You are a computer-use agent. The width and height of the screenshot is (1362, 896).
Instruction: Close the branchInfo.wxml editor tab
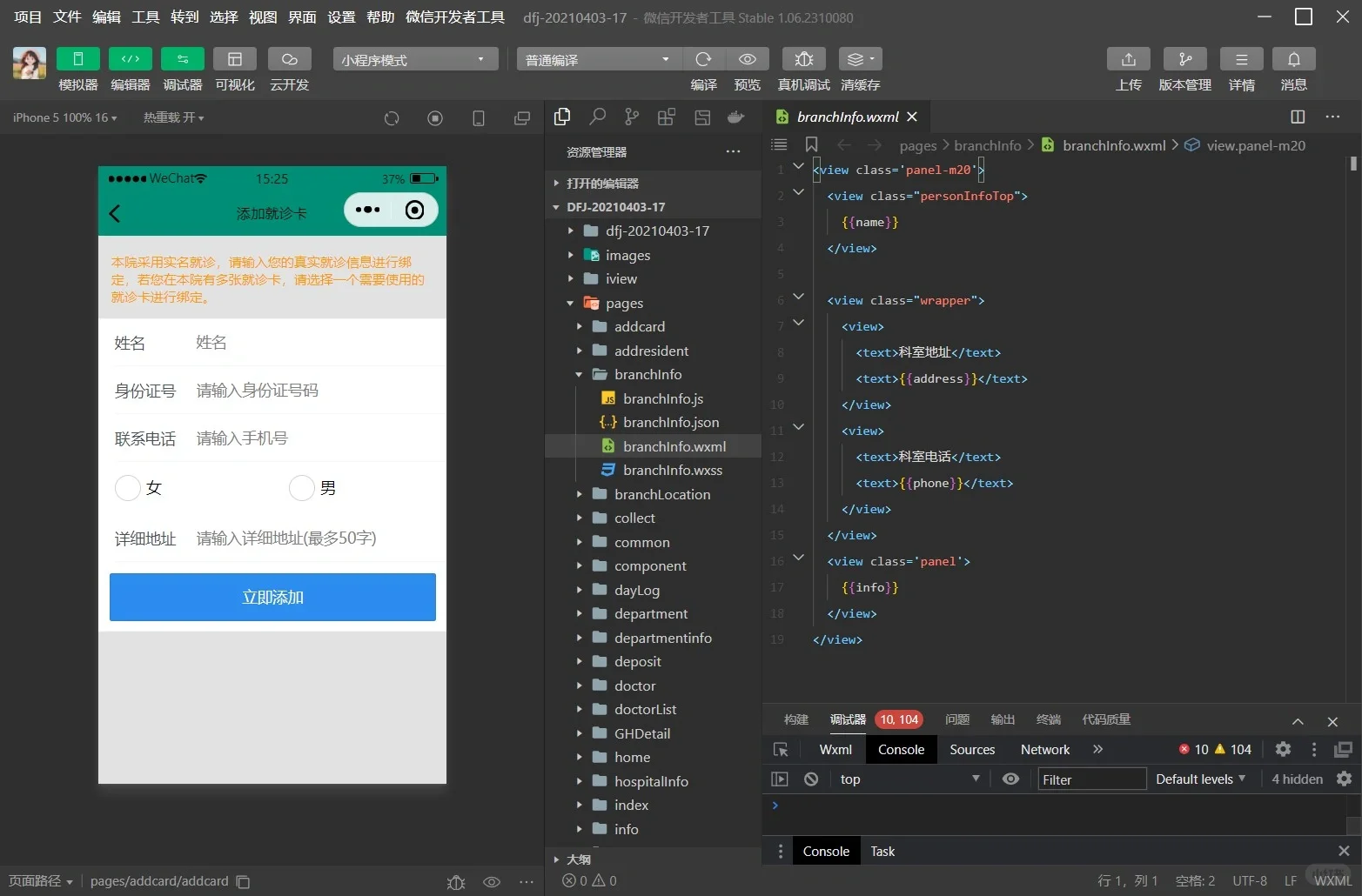(912, 117)
